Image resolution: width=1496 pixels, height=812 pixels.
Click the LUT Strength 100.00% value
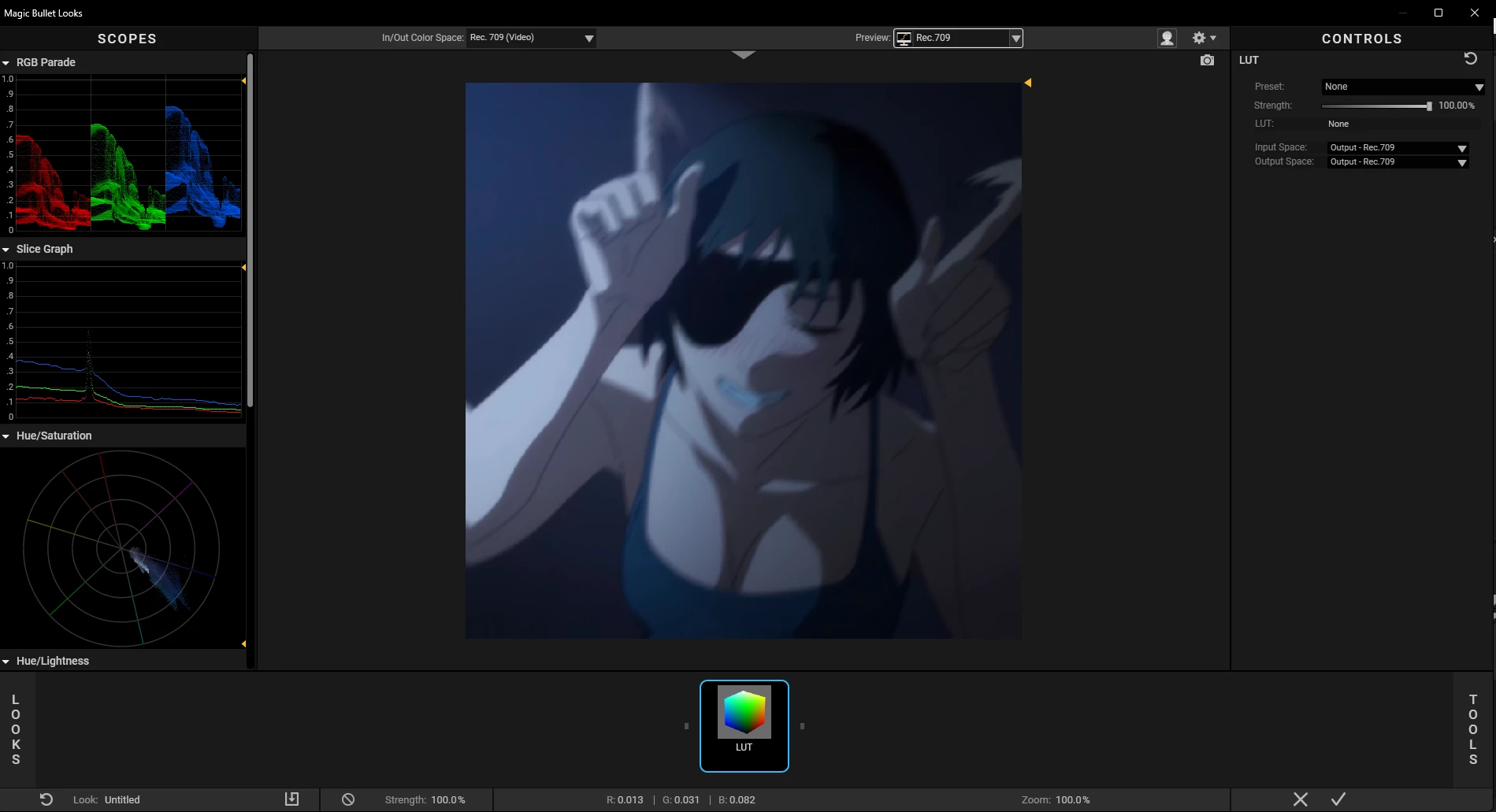pyautogui.click(x=1457, y=106)
